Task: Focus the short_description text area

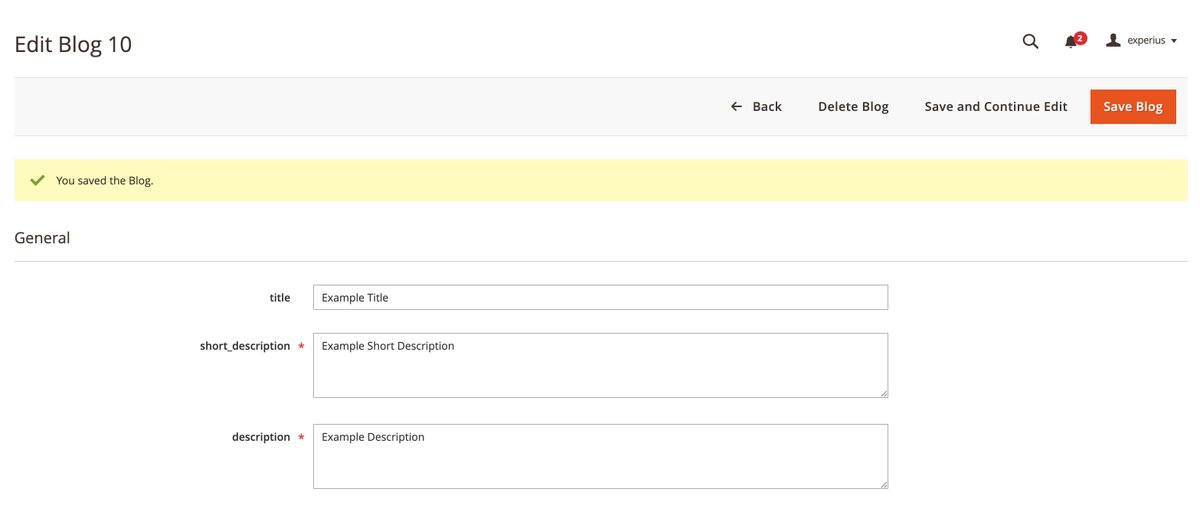Action: pos(600,365)
